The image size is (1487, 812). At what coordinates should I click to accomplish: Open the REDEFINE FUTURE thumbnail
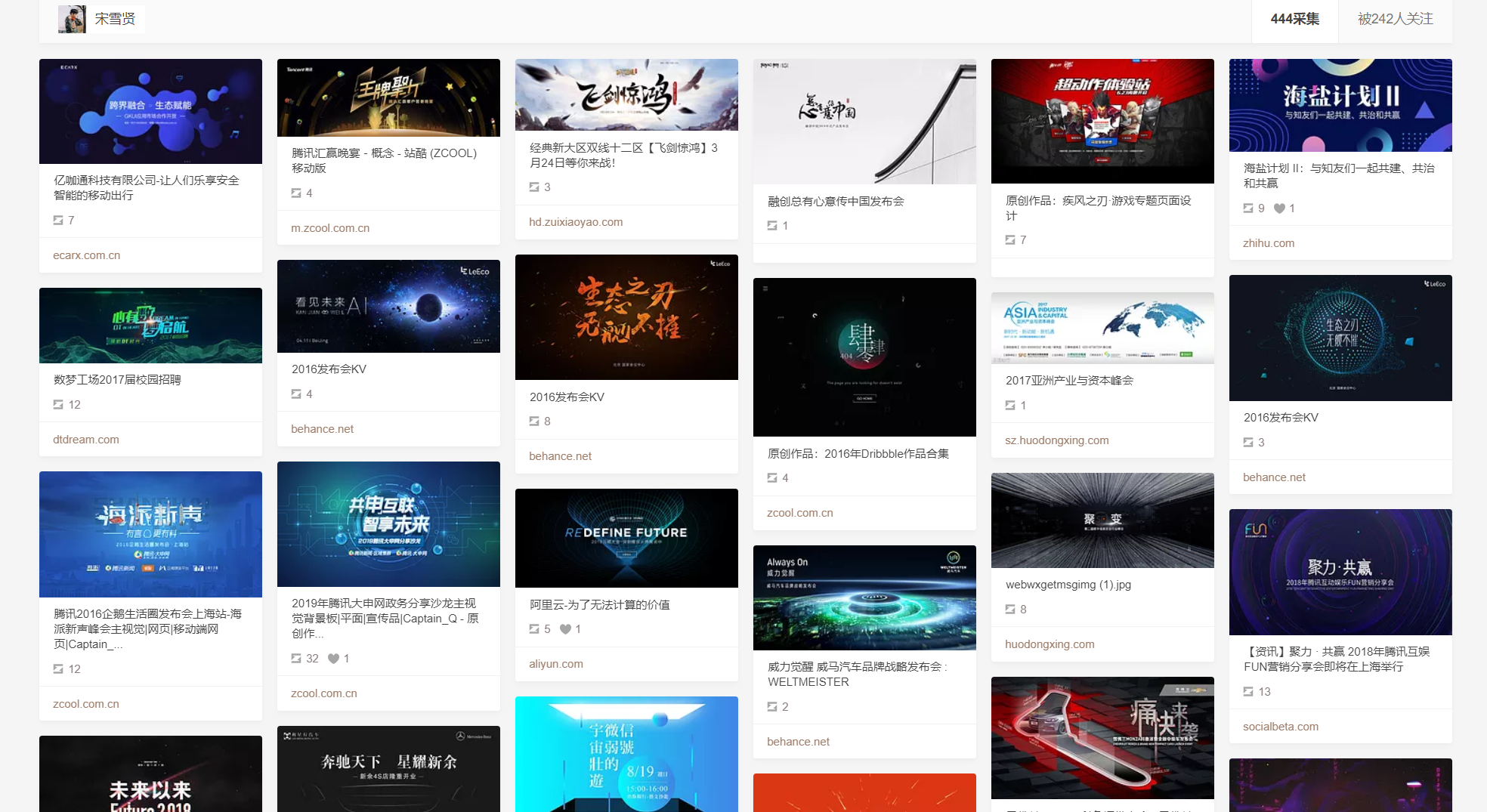click(x=626, y=538)
